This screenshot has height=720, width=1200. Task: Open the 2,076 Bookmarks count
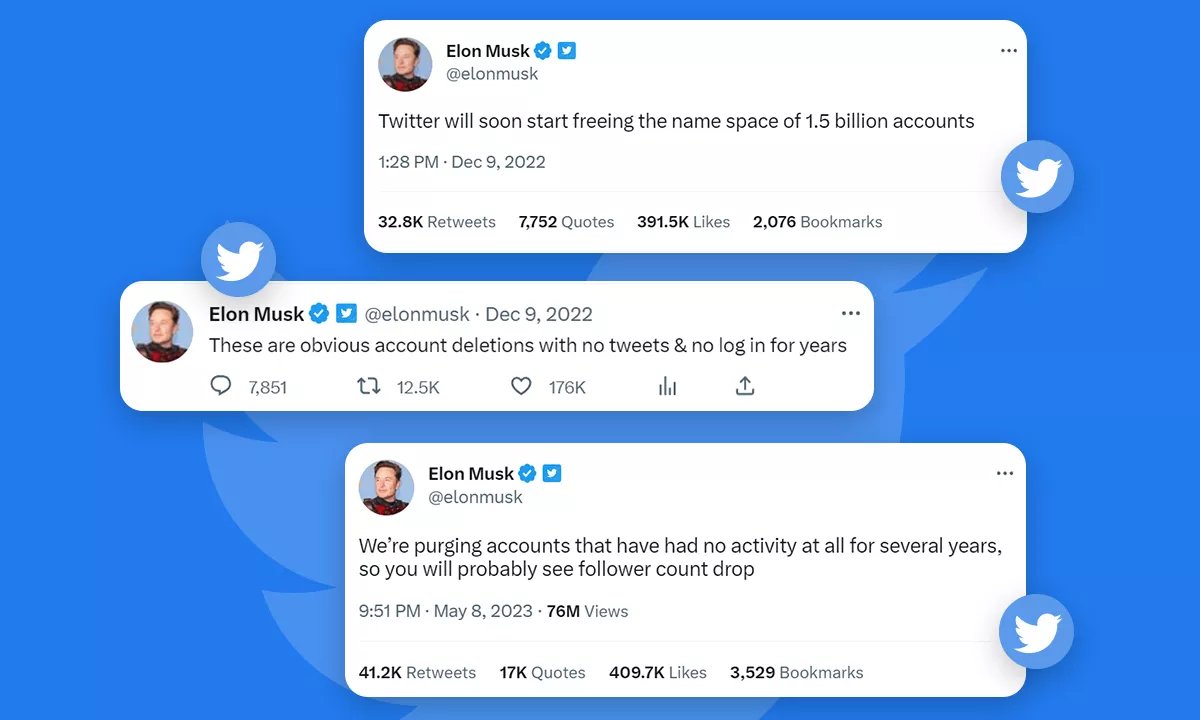pos(817,222)
